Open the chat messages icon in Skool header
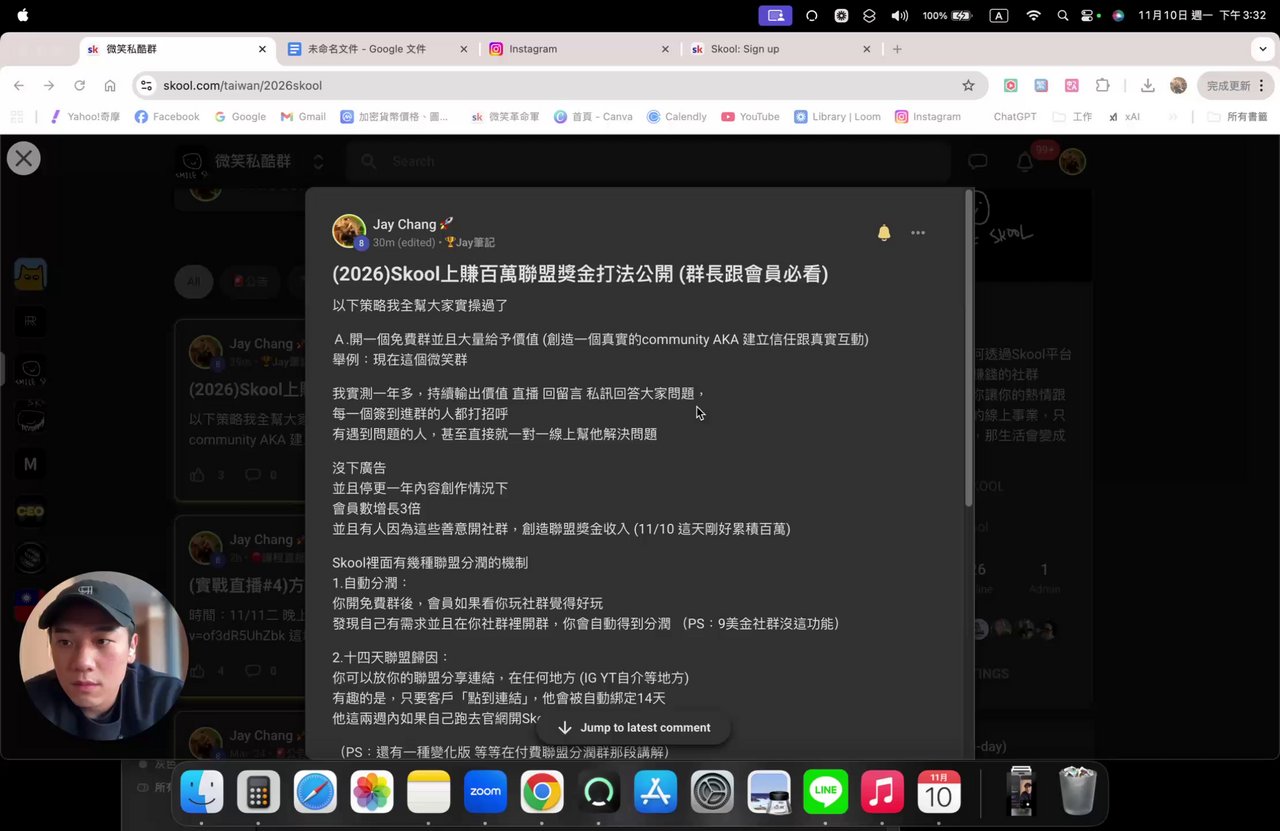This screenshot has width=1280, height=831. (977, 161)
